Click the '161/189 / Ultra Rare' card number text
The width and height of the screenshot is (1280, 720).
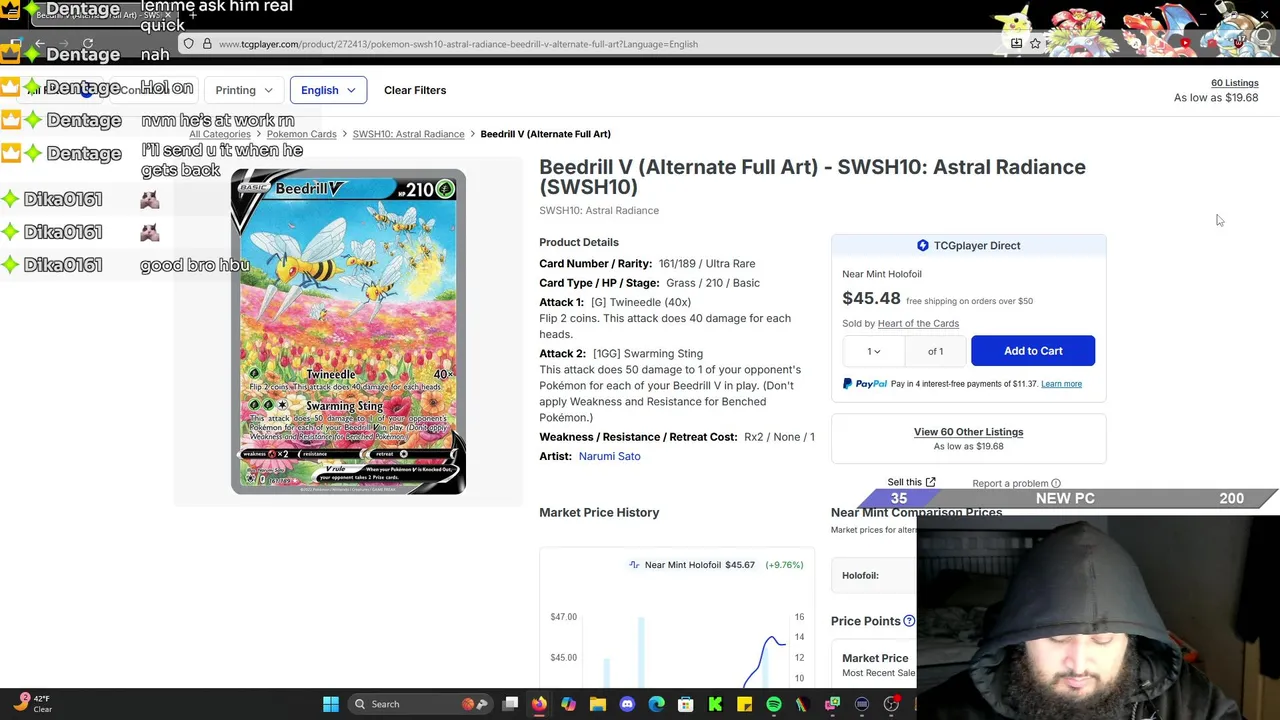pyautogui.click(x=707, y=264)
